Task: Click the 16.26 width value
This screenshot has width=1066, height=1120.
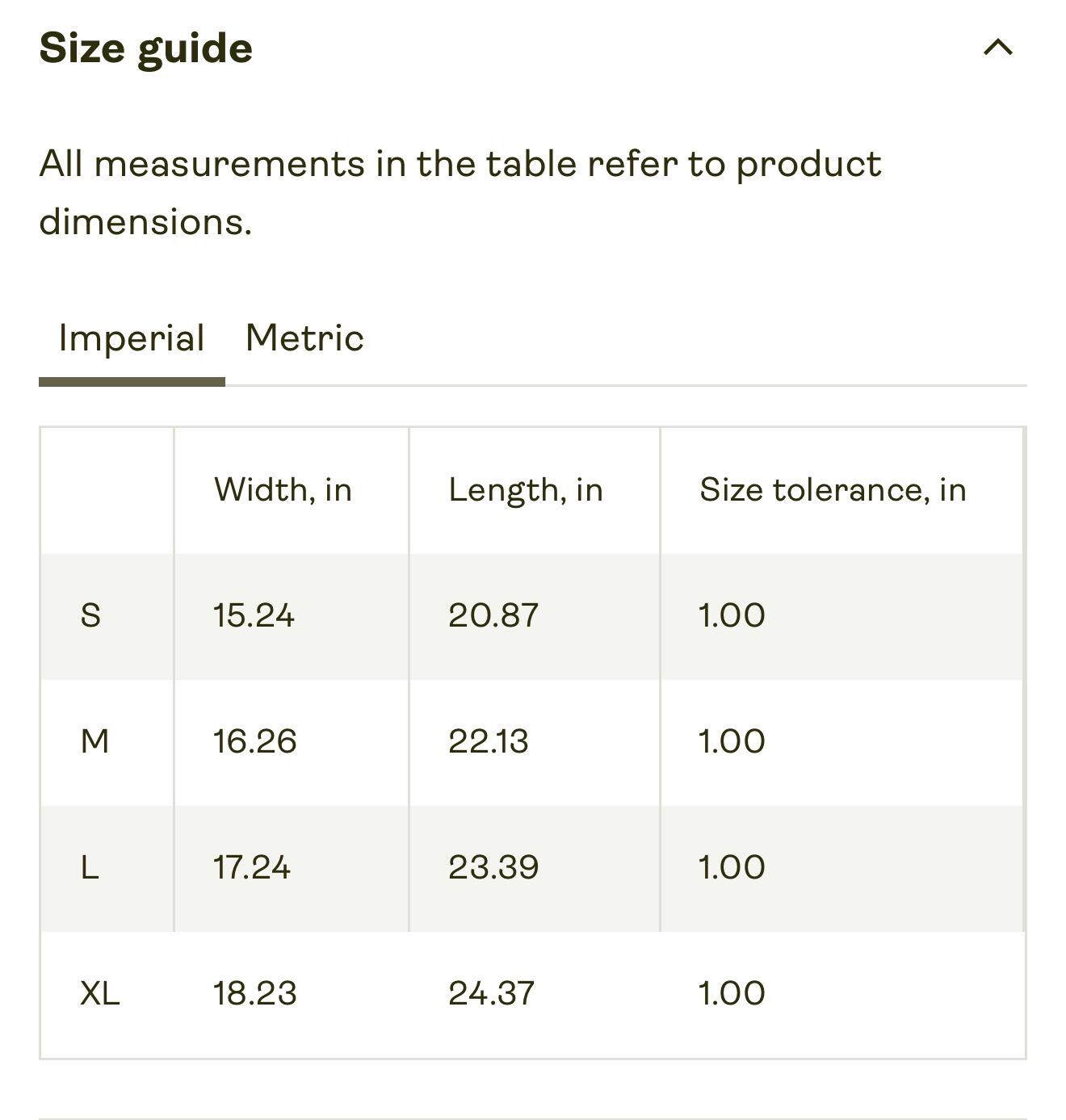Action: pos(254,741)
